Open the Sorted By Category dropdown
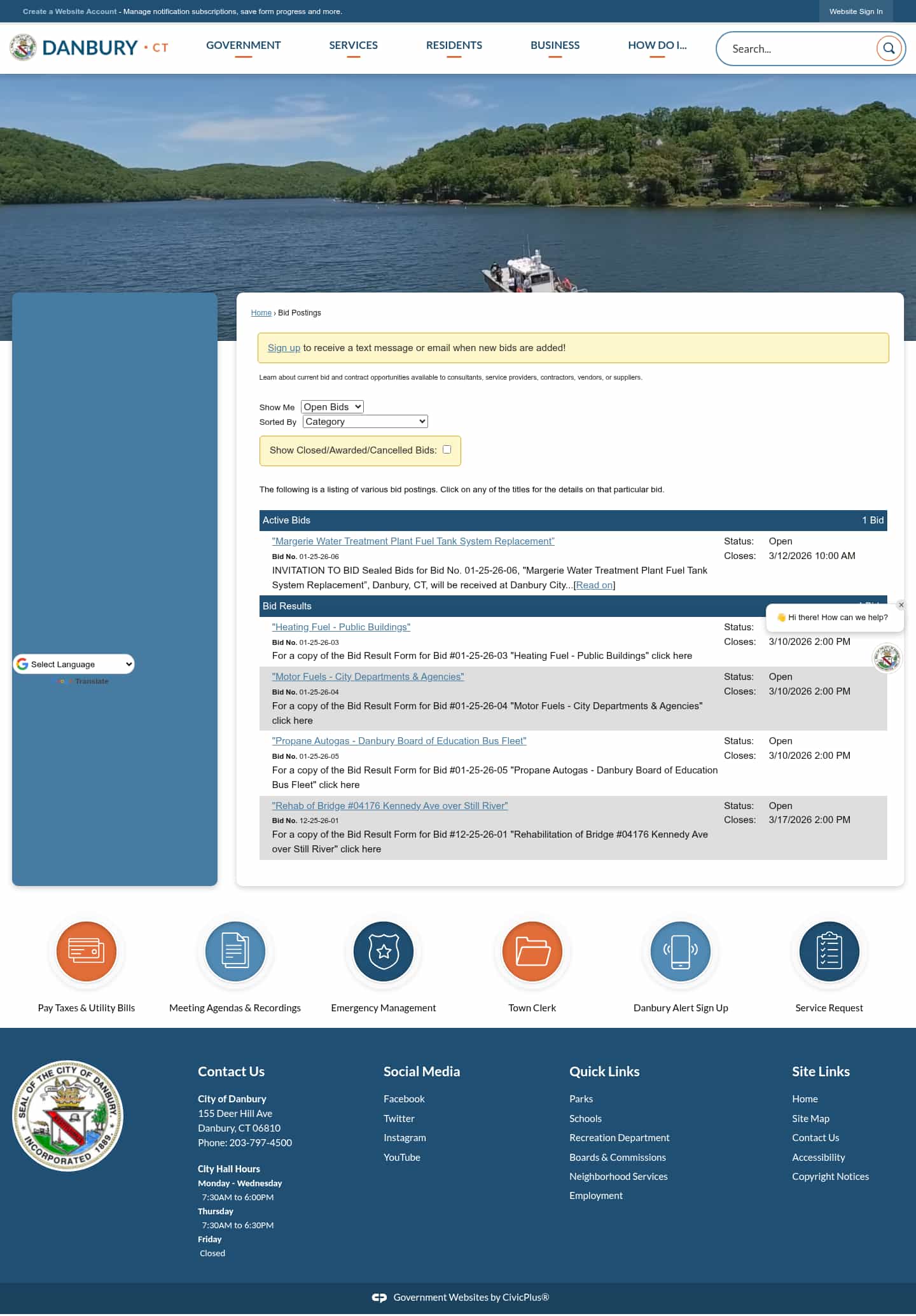This screenshot has height=1316, width=916. tap(365, 421)
